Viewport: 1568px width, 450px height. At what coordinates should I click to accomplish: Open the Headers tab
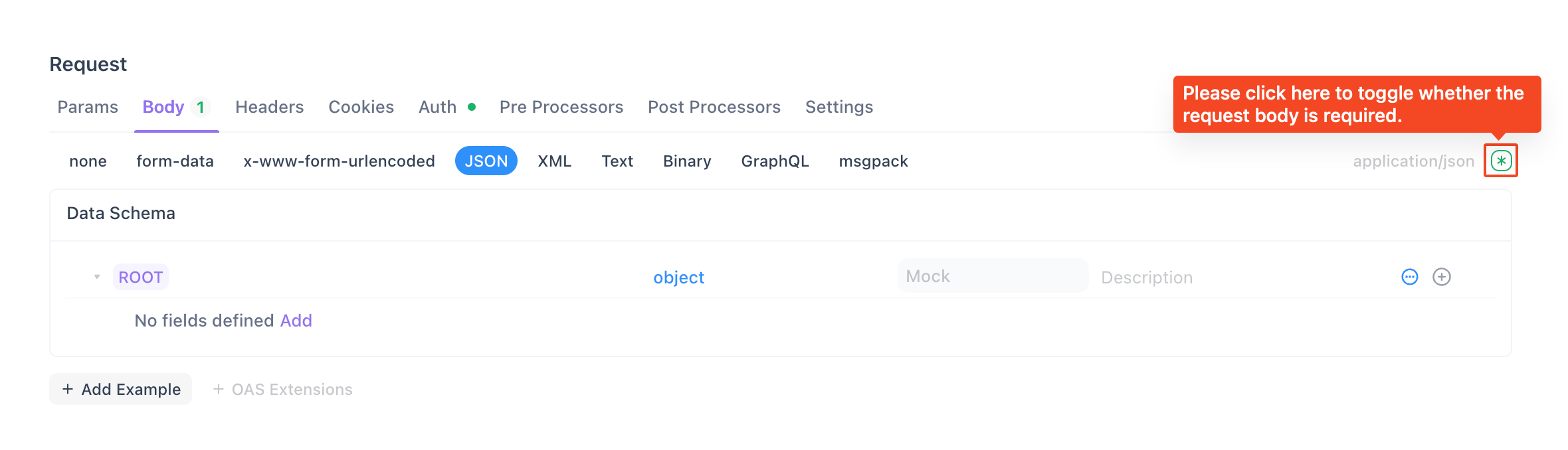point(269,107)
